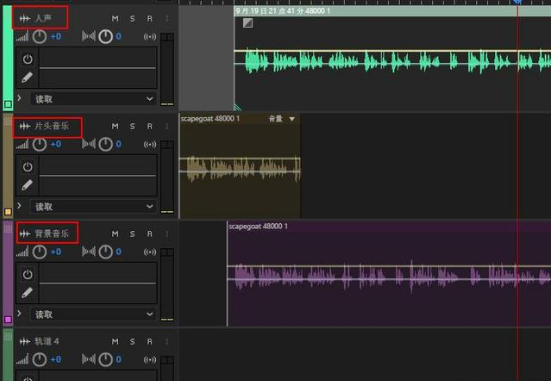Click the waveform icon beside 背景音乐
Viewport: 551px width, 381px height.
(x=25, y=233)
